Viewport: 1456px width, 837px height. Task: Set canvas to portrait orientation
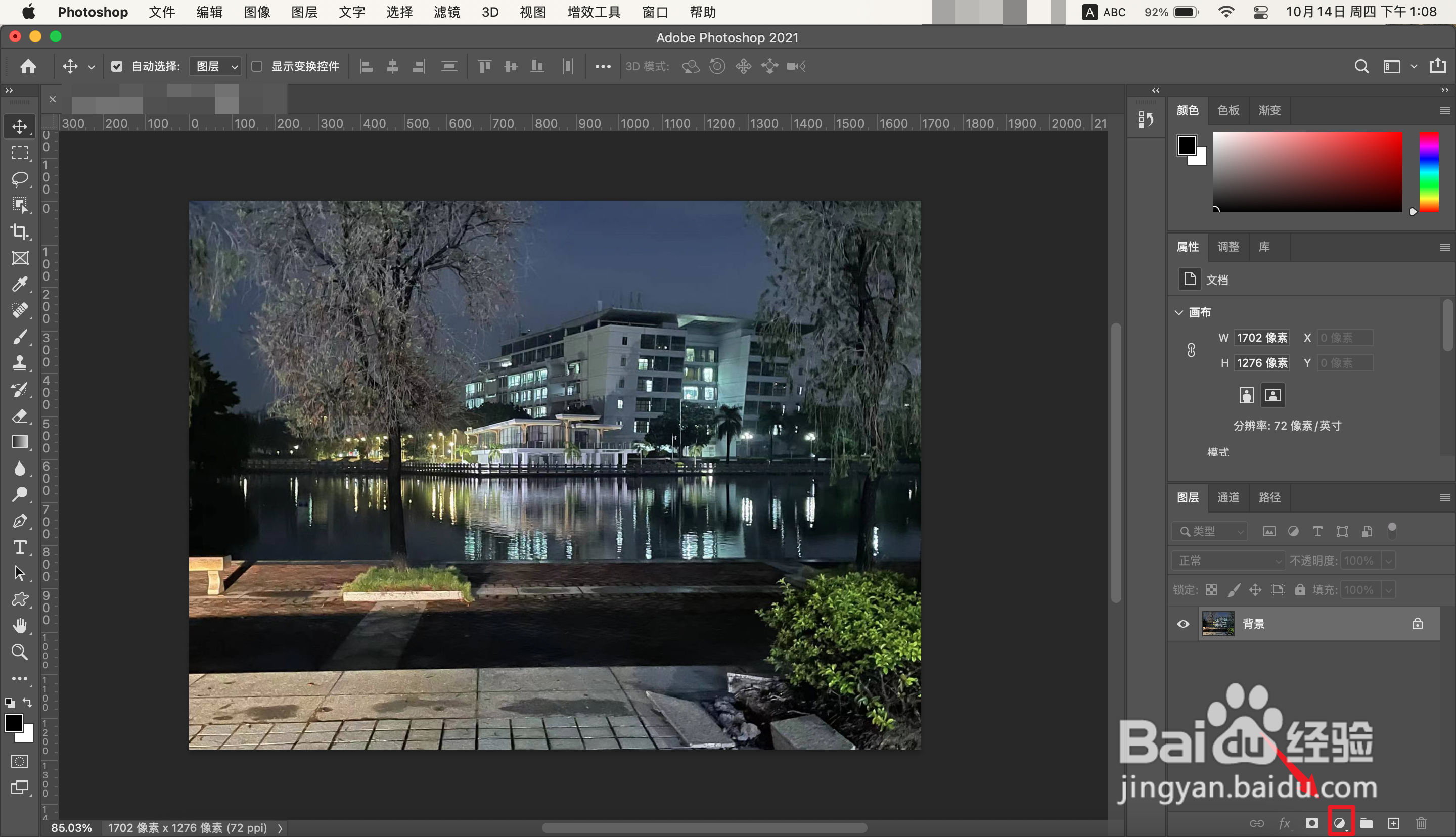coord(1246,396)
